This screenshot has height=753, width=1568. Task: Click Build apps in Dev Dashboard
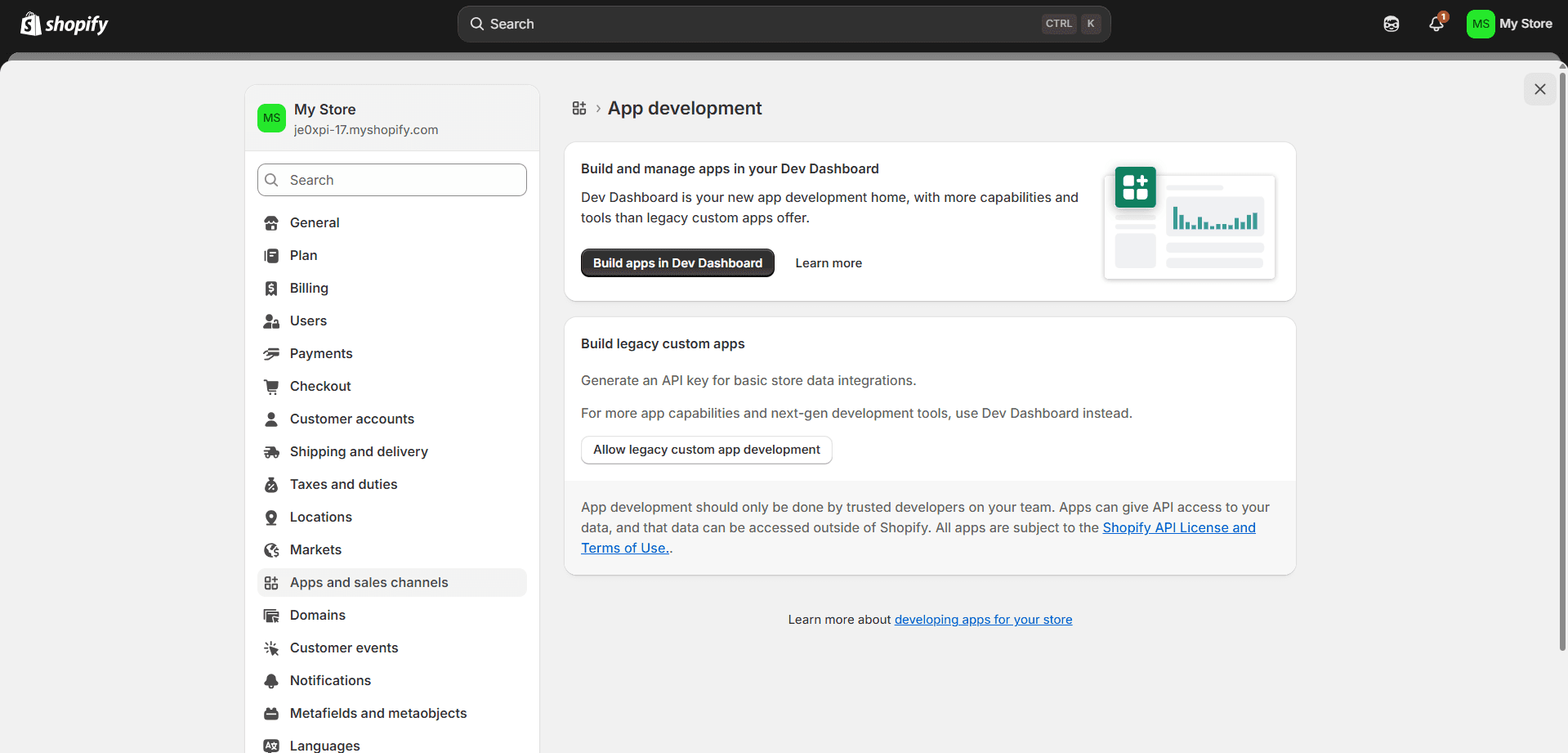coord(677,262)
